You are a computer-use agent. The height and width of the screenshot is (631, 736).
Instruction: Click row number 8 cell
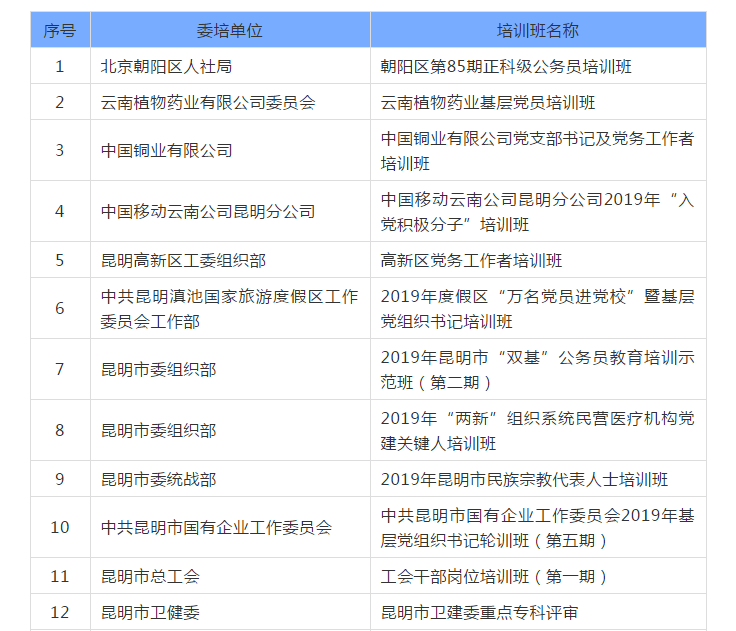click(60, 430)
